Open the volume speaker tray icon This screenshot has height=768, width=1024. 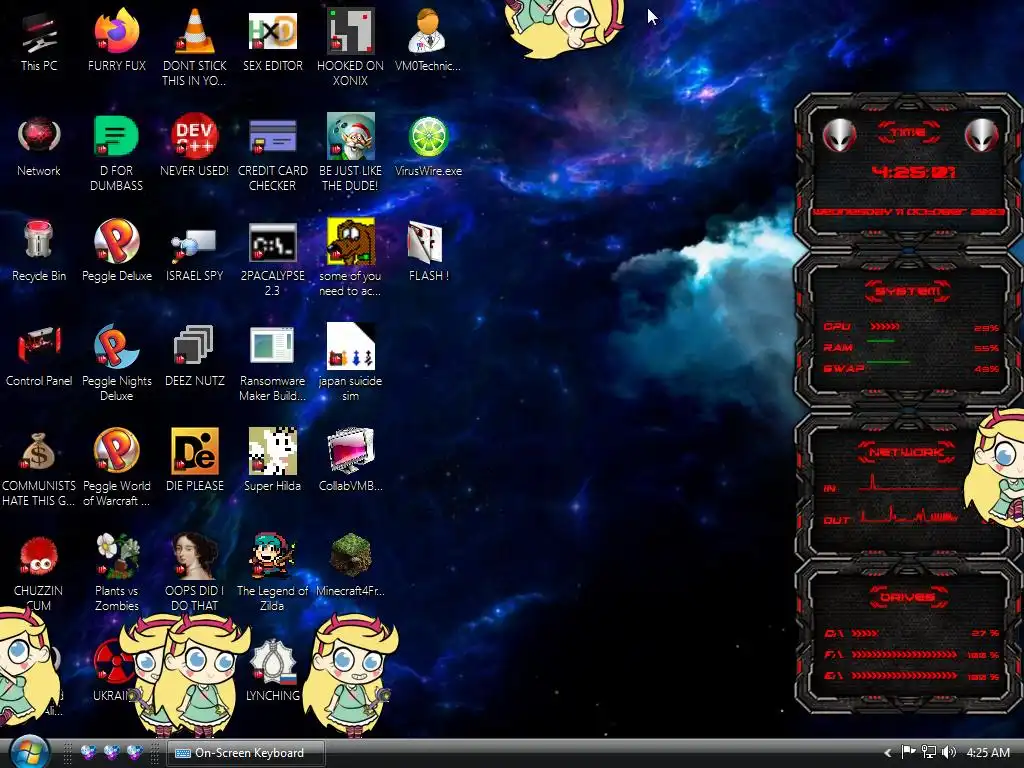949,752
